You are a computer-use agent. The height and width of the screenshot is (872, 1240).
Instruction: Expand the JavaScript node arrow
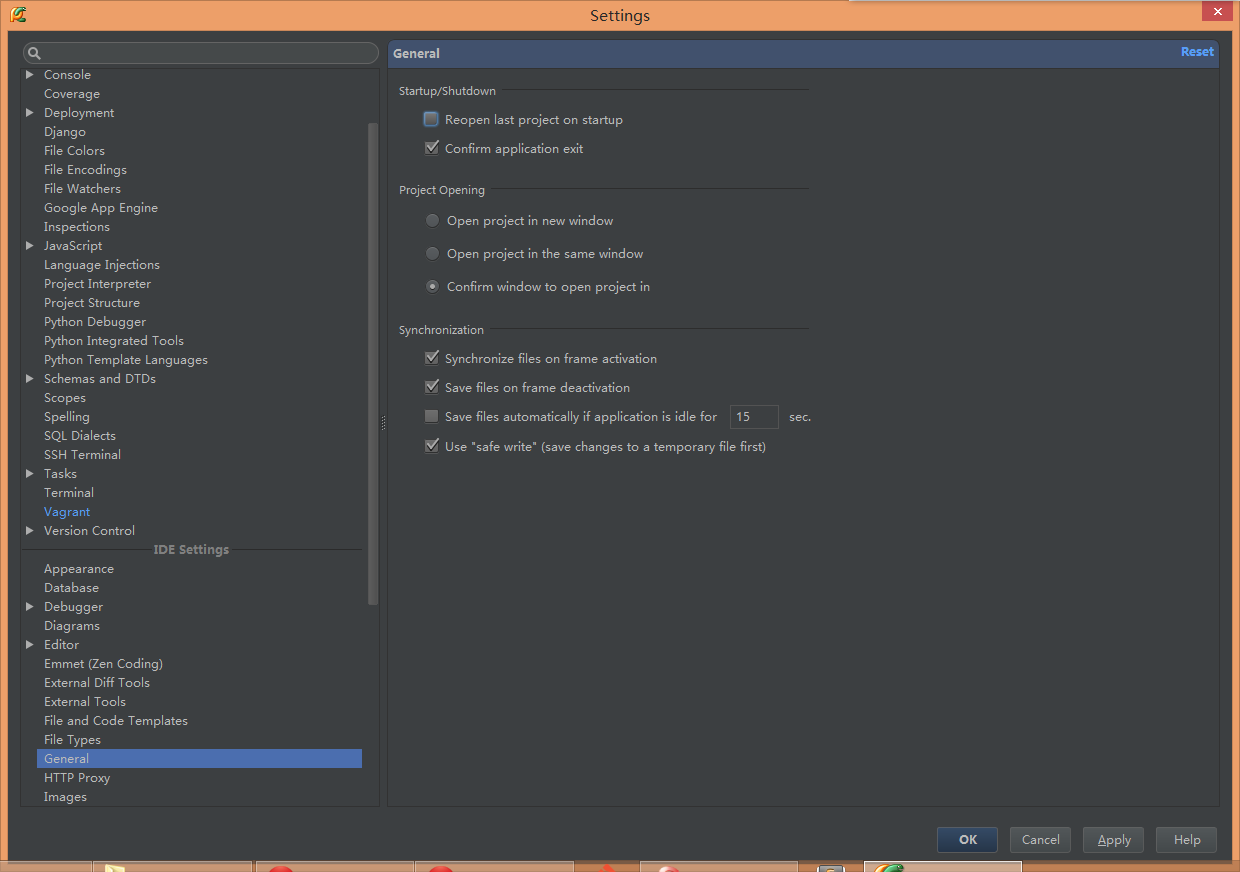[30, 246]
